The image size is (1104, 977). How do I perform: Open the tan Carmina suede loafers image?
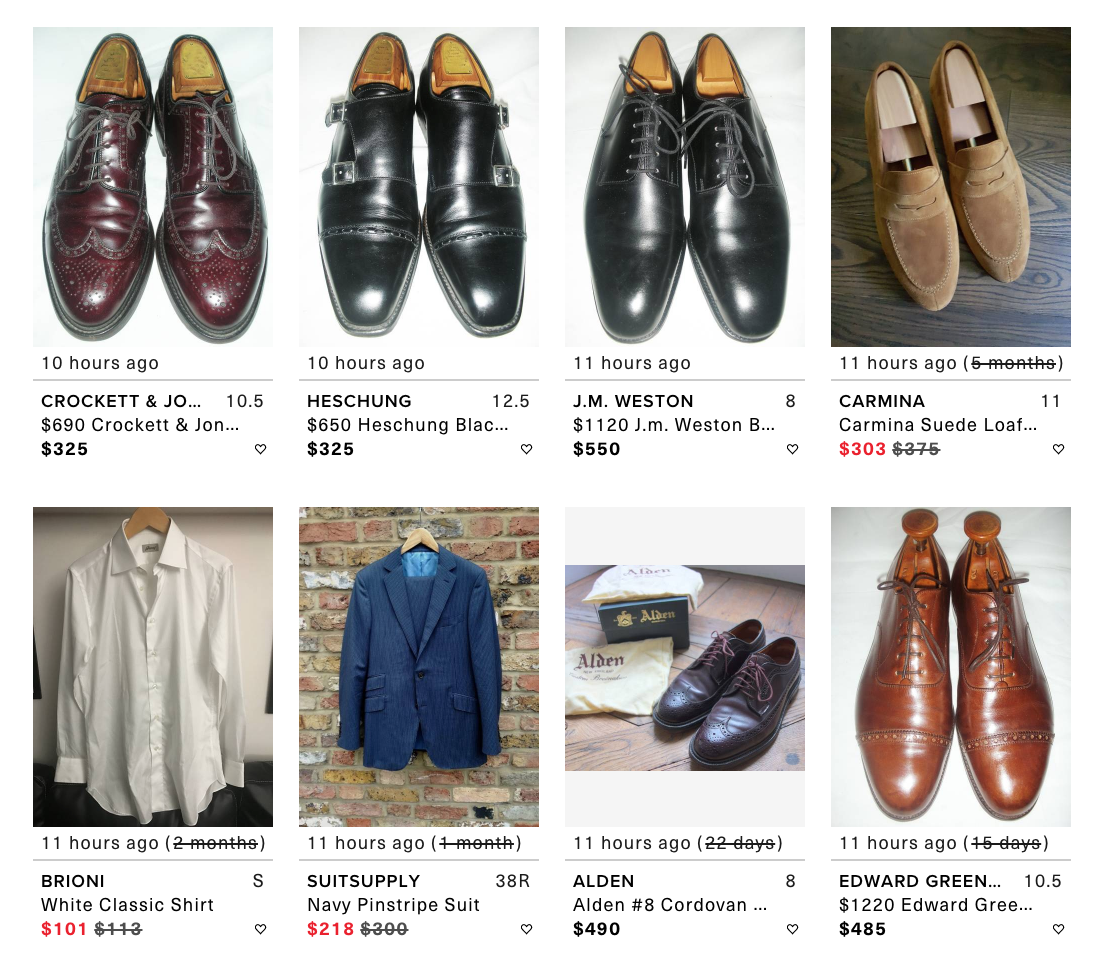[x=951, y=187]
